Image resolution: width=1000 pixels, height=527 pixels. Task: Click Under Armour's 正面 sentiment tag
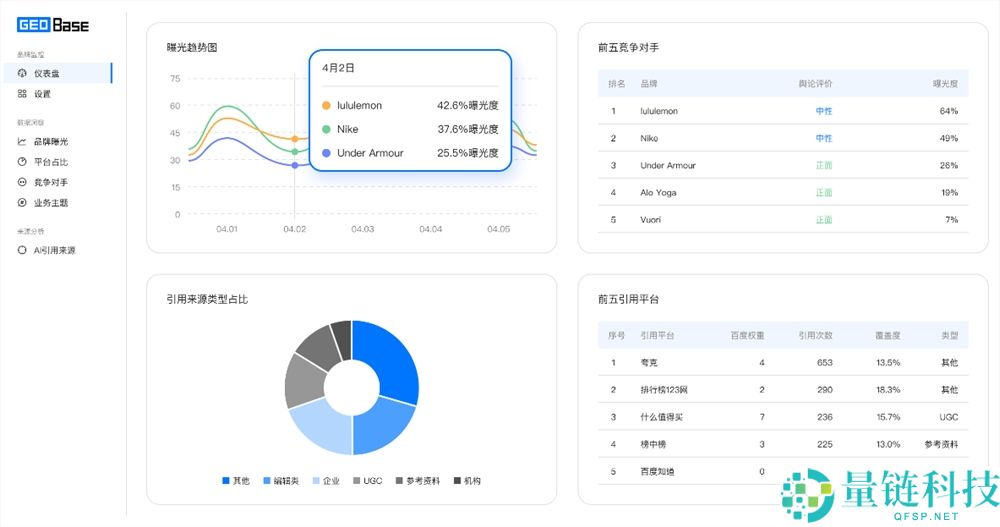[824, 165]
